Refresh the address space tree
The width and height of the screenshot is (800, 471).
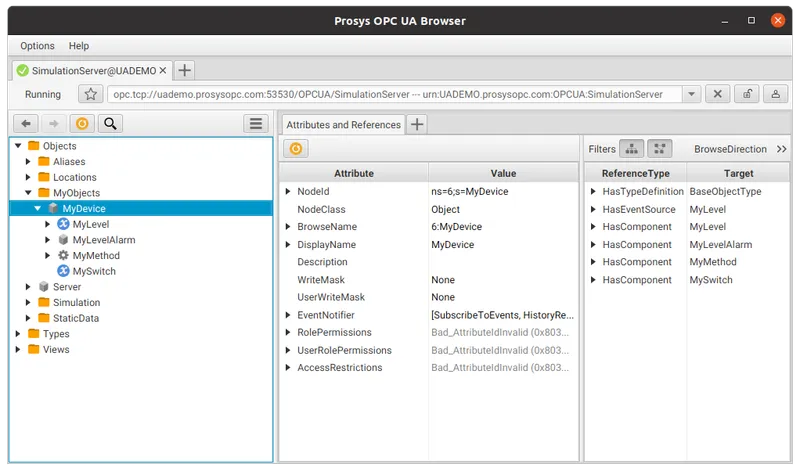(82, 123)
